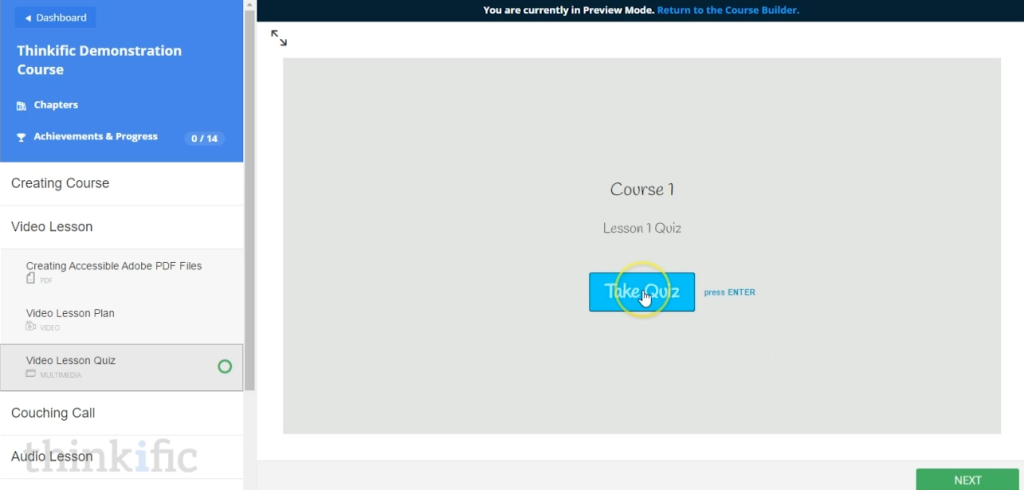Click the Chapters list icon
Image resolution: width=1024 pixels, height=490 pixels.
(x=21, y=105)
